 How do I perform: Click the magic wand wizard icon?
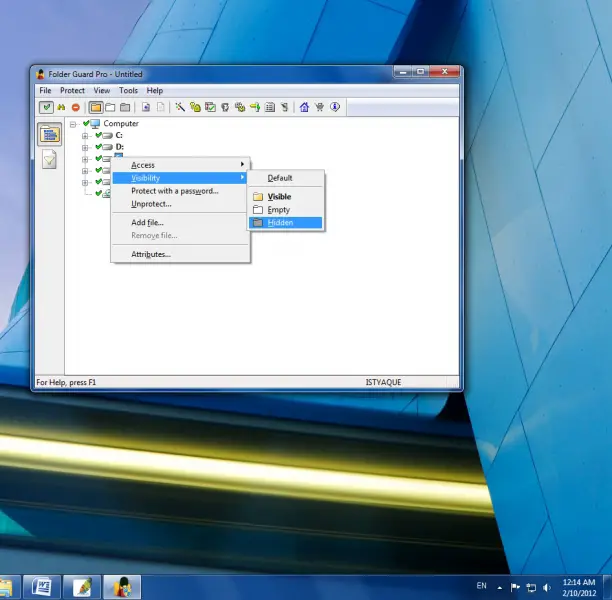pyautogui.click(x=180, y=107)
